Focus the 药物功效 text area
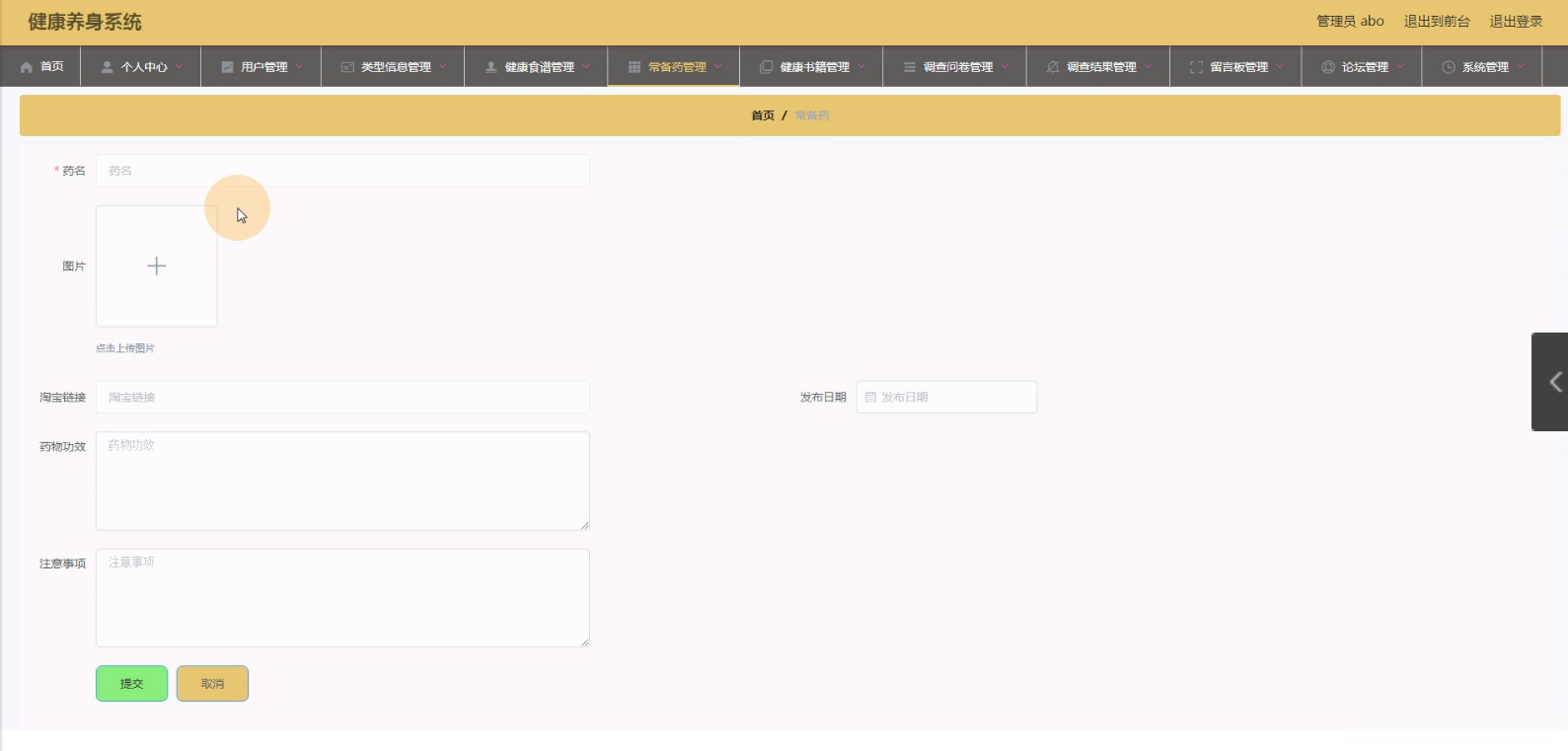Screen dimensions: 1568x751 (342, 481)
